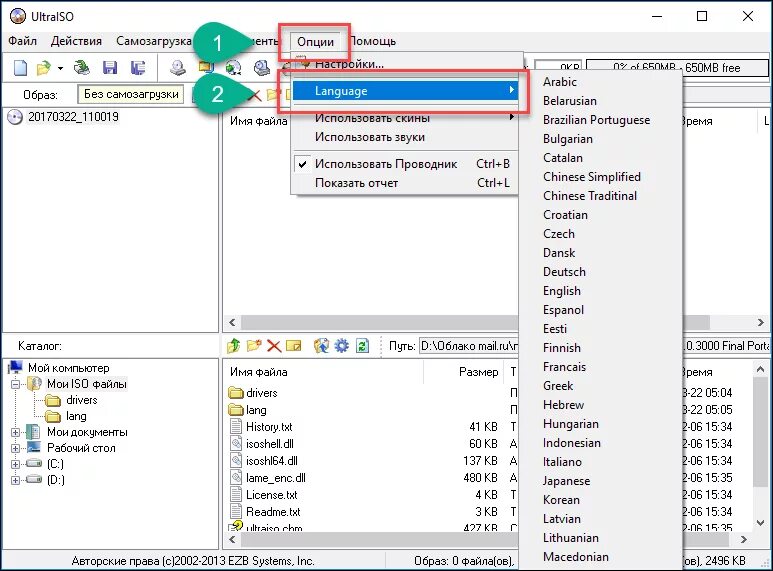Click the red X delete icon near Путь
This screenshot has height=571, width=773.
pos(274,346)
